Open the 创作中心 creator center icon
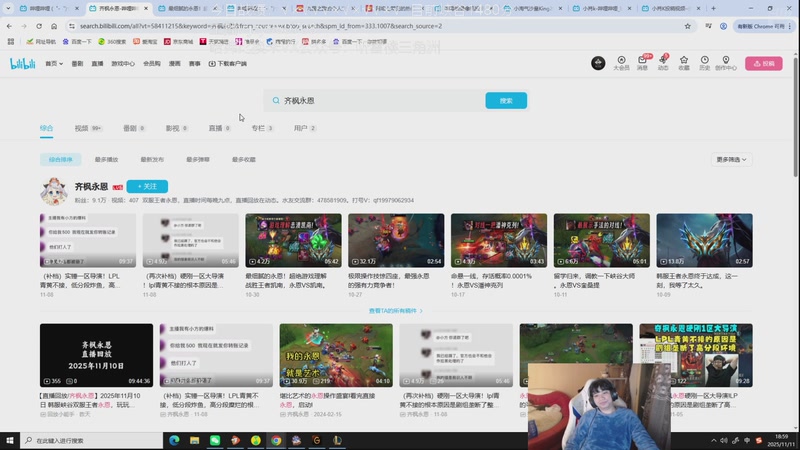800x450 pixels. point(726,63)
